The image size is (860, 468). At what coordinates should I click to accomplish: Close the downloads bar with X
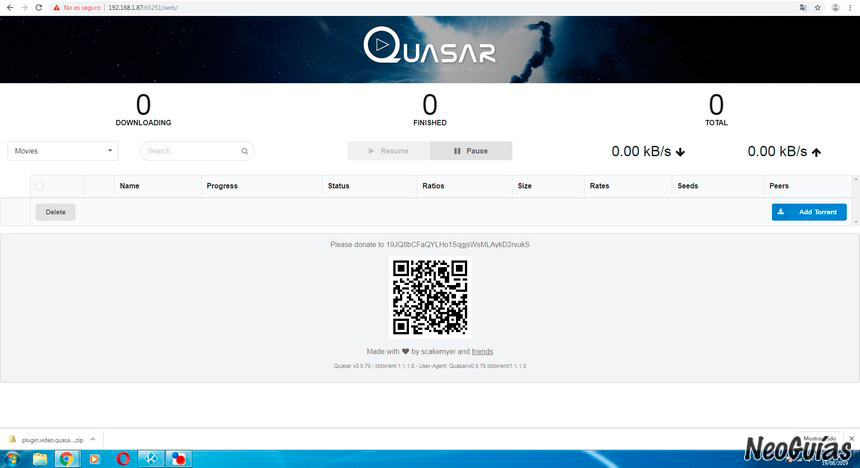[851, 438]
